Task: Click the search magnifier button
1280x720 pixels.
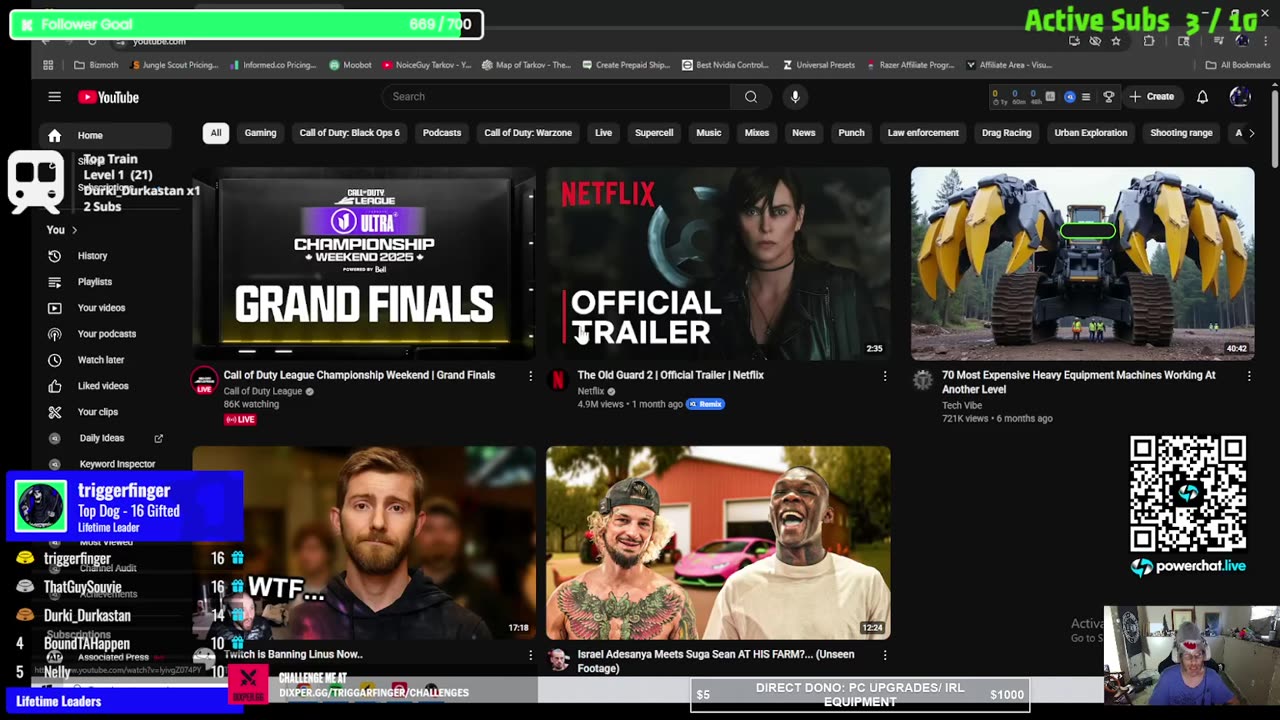Action: pos(751,97)
